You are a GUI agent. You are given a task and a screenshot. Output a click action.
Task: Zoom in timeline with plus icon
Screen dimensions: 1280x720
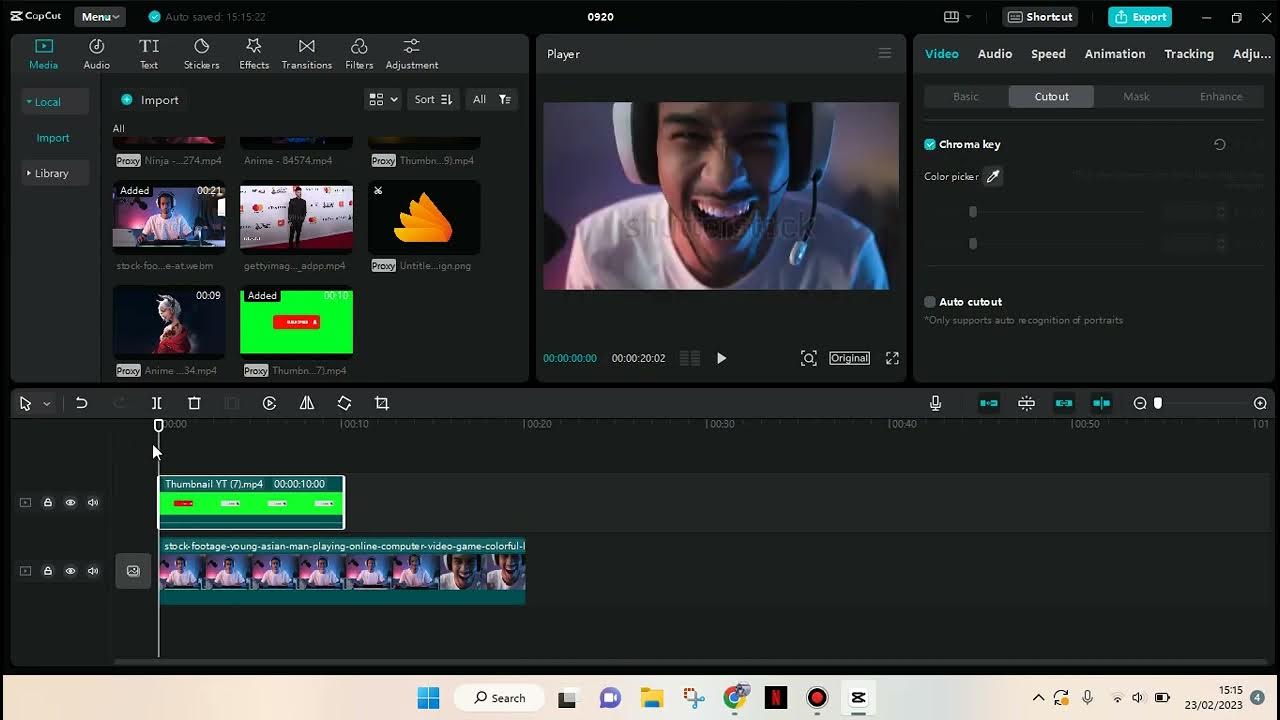click(1260, 403)
